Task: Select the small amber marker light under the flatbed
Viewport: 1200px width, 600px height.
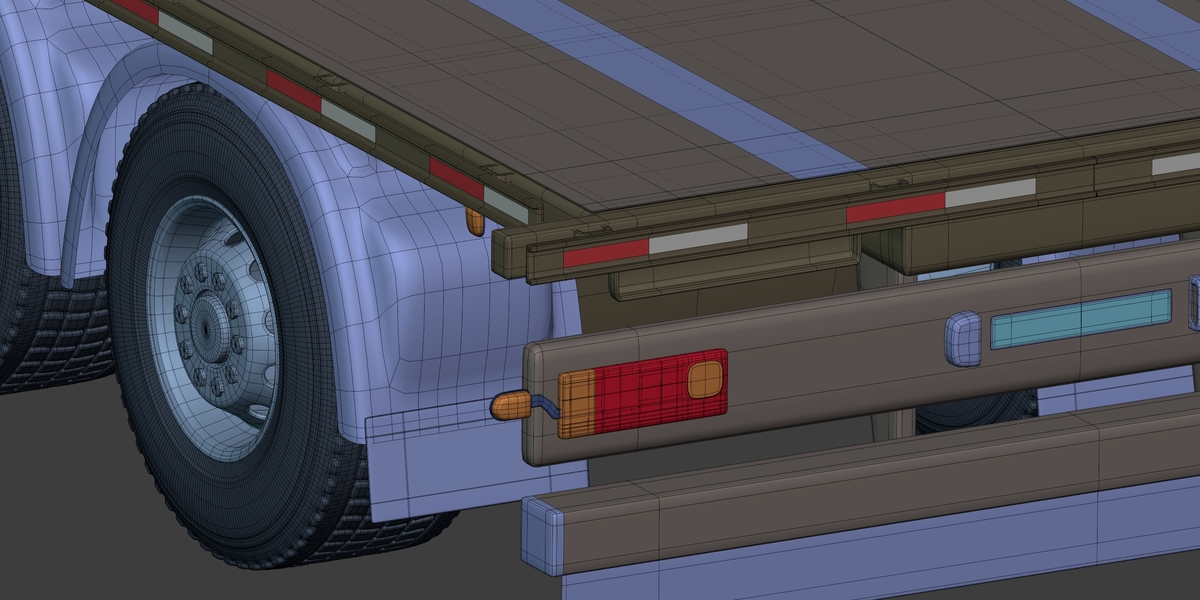Action: click(475, 223)
